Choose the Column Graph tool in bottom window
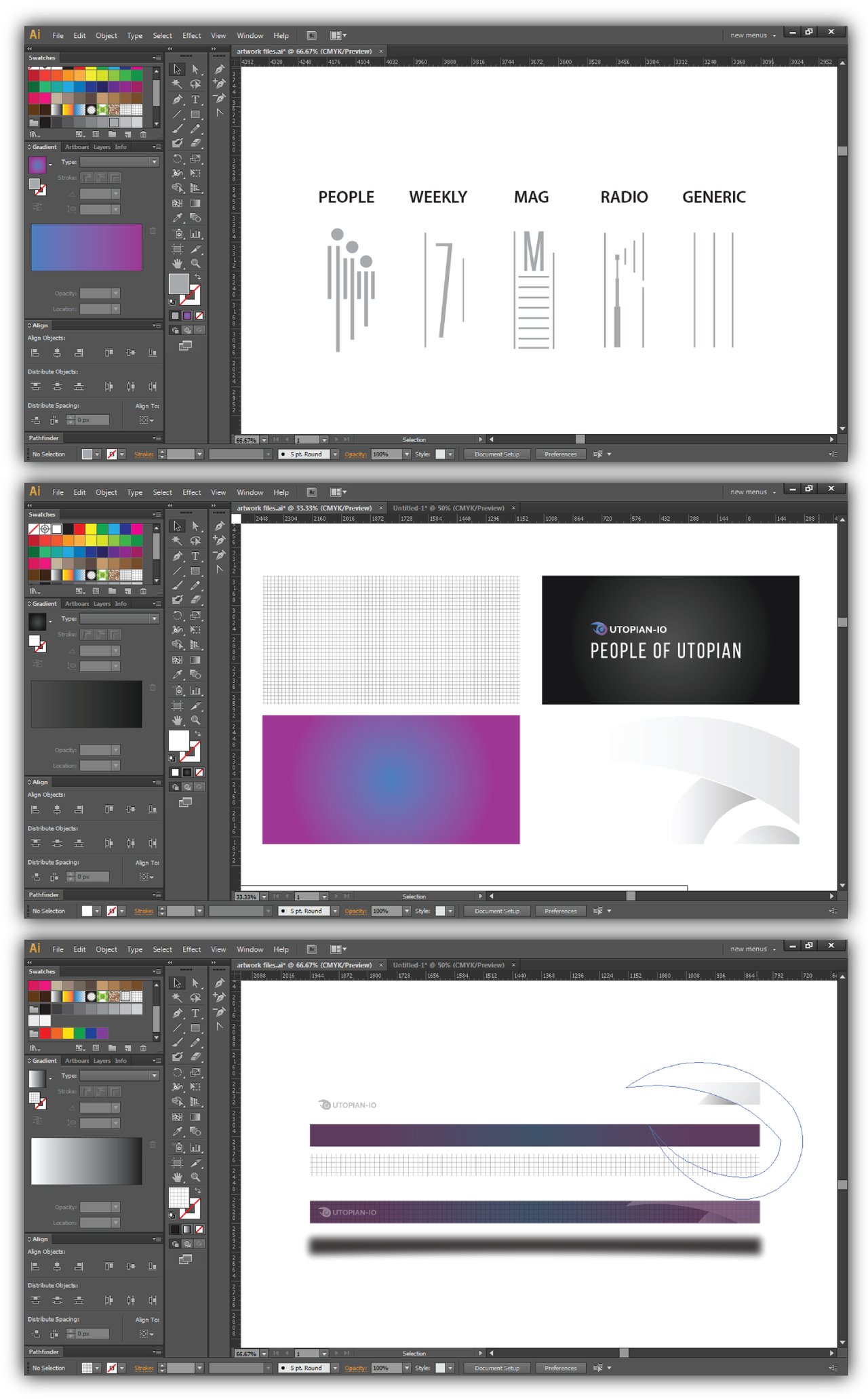This screenshot has height=1399, width=868. [x=195, y=1147]
